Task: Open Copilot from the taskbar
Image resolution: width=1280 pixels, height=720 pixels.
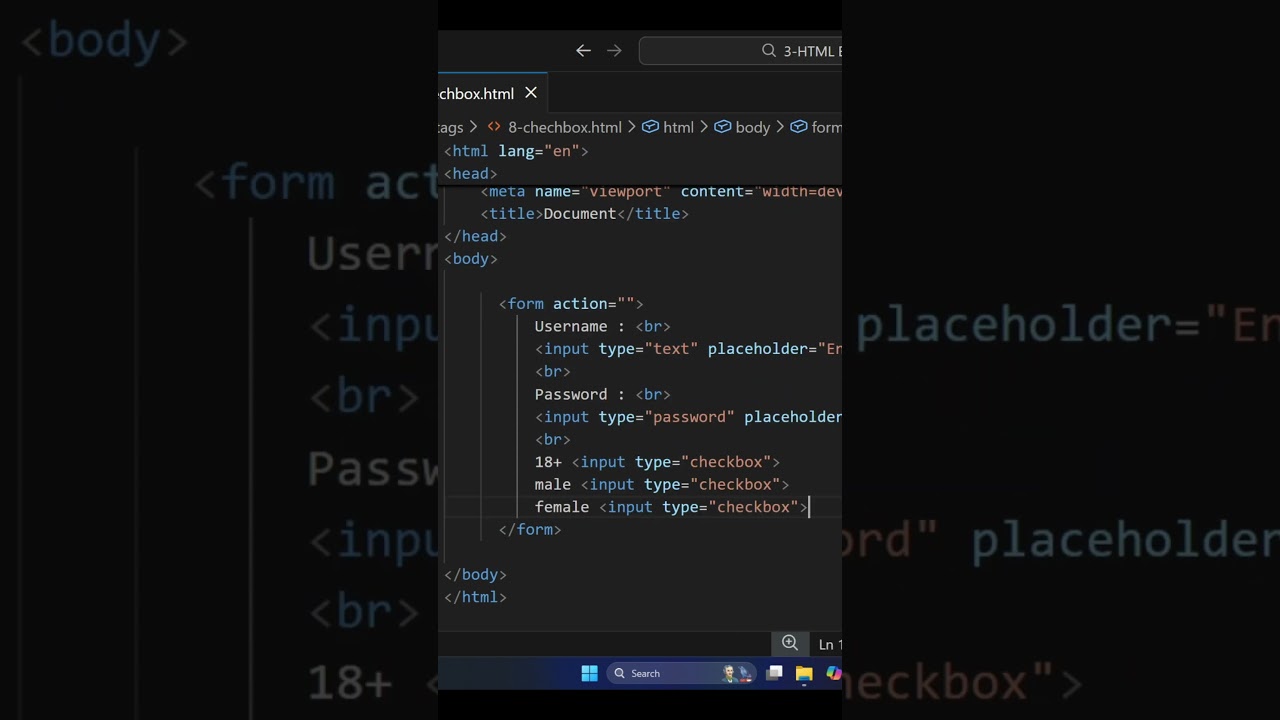Action: (x=833, y=673)
